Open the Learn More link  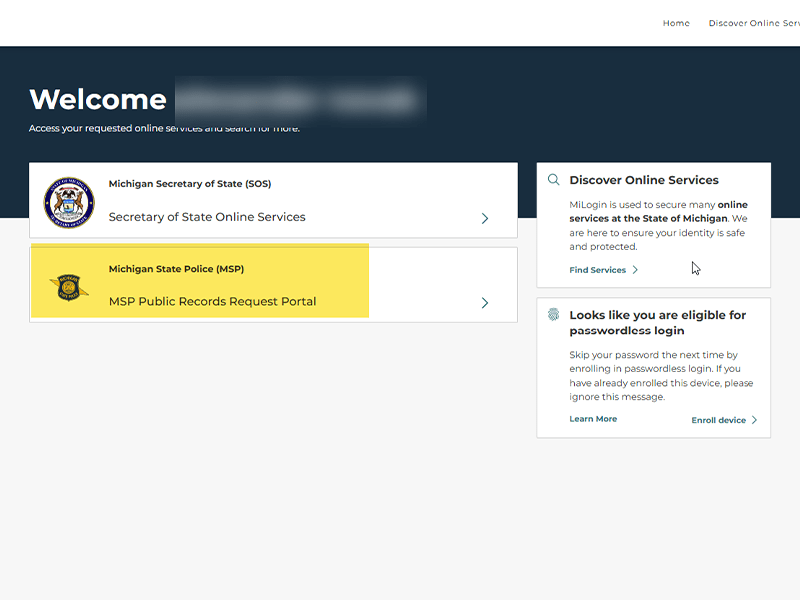(x=593, y=419)
